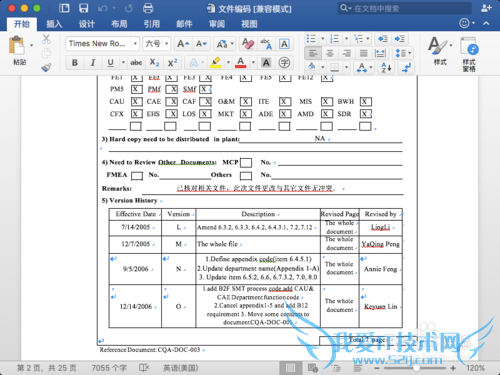Click the Paste clipboard icon
Viewport: 500px width, 375px height.
[x=16, y=45]
